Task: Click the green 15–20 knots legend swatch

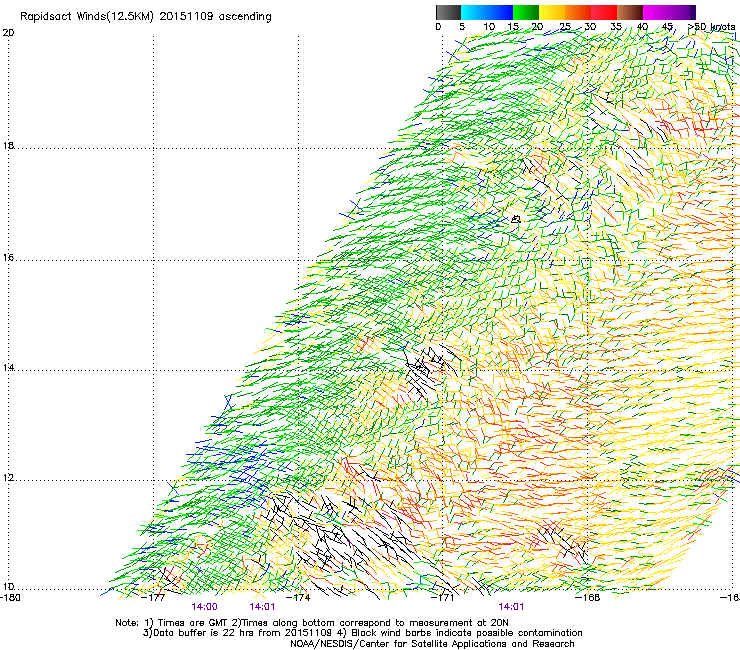Action: click(x=526, y=12)
